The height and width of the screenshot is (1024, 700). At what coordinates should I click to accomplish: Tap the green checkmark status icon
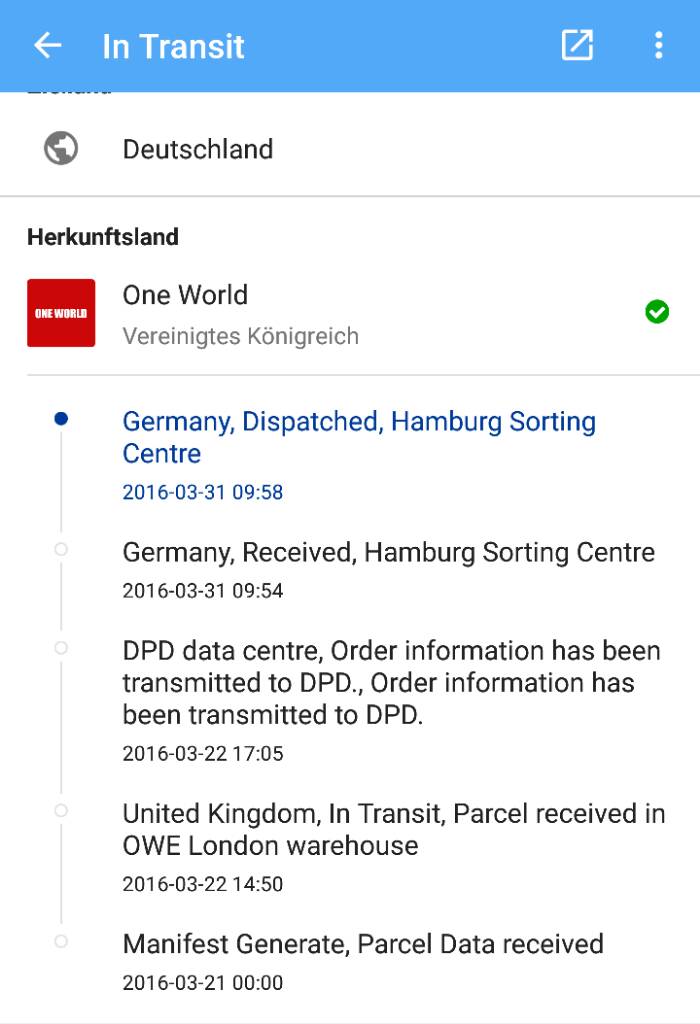657,313
